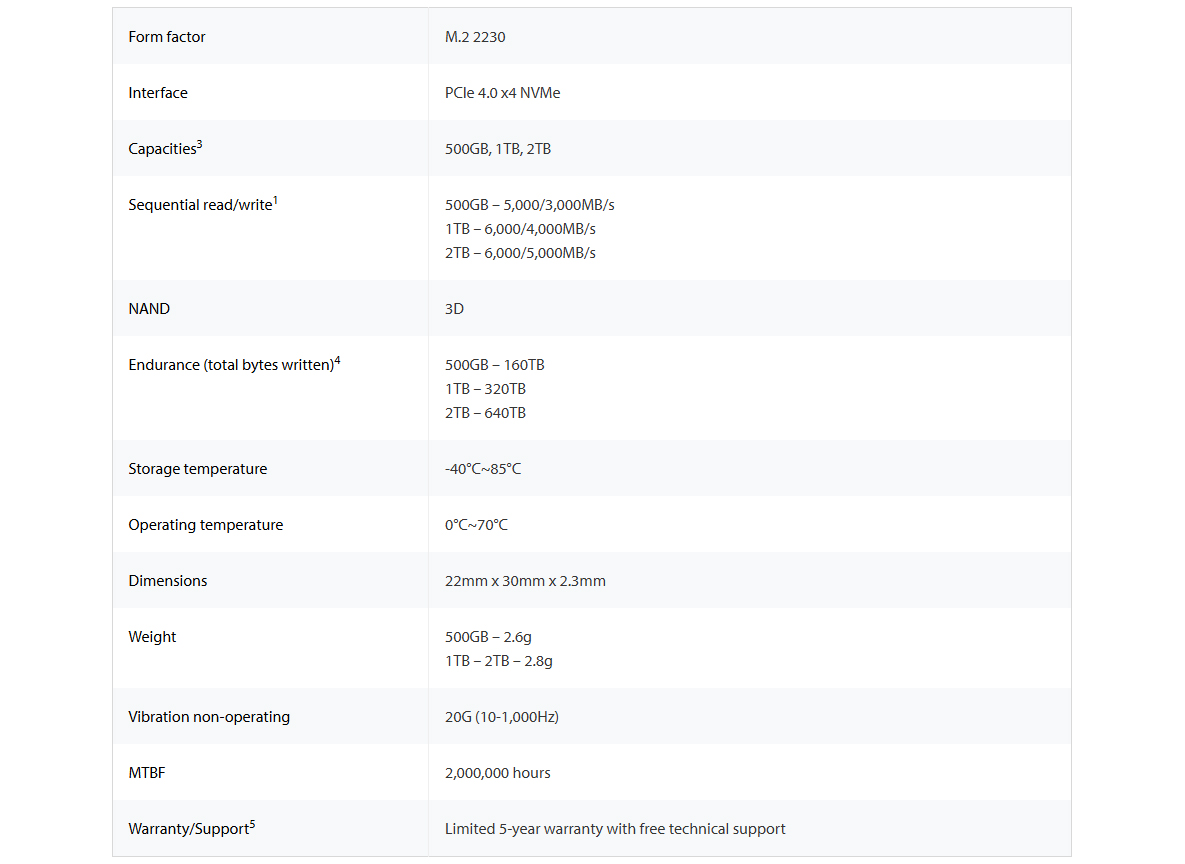Click the 500GB, 1TB, 2TB capacities text
This screenshot has width=1185, height=864.
(x=498, y=149)
